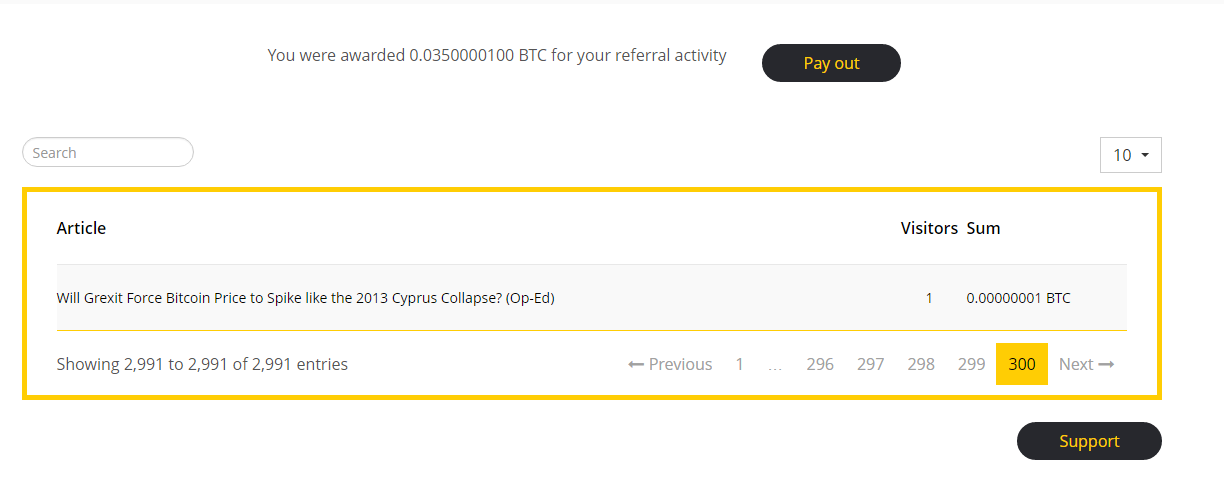
Task: Click the highlighted page 300 button
Action: 1022,364
